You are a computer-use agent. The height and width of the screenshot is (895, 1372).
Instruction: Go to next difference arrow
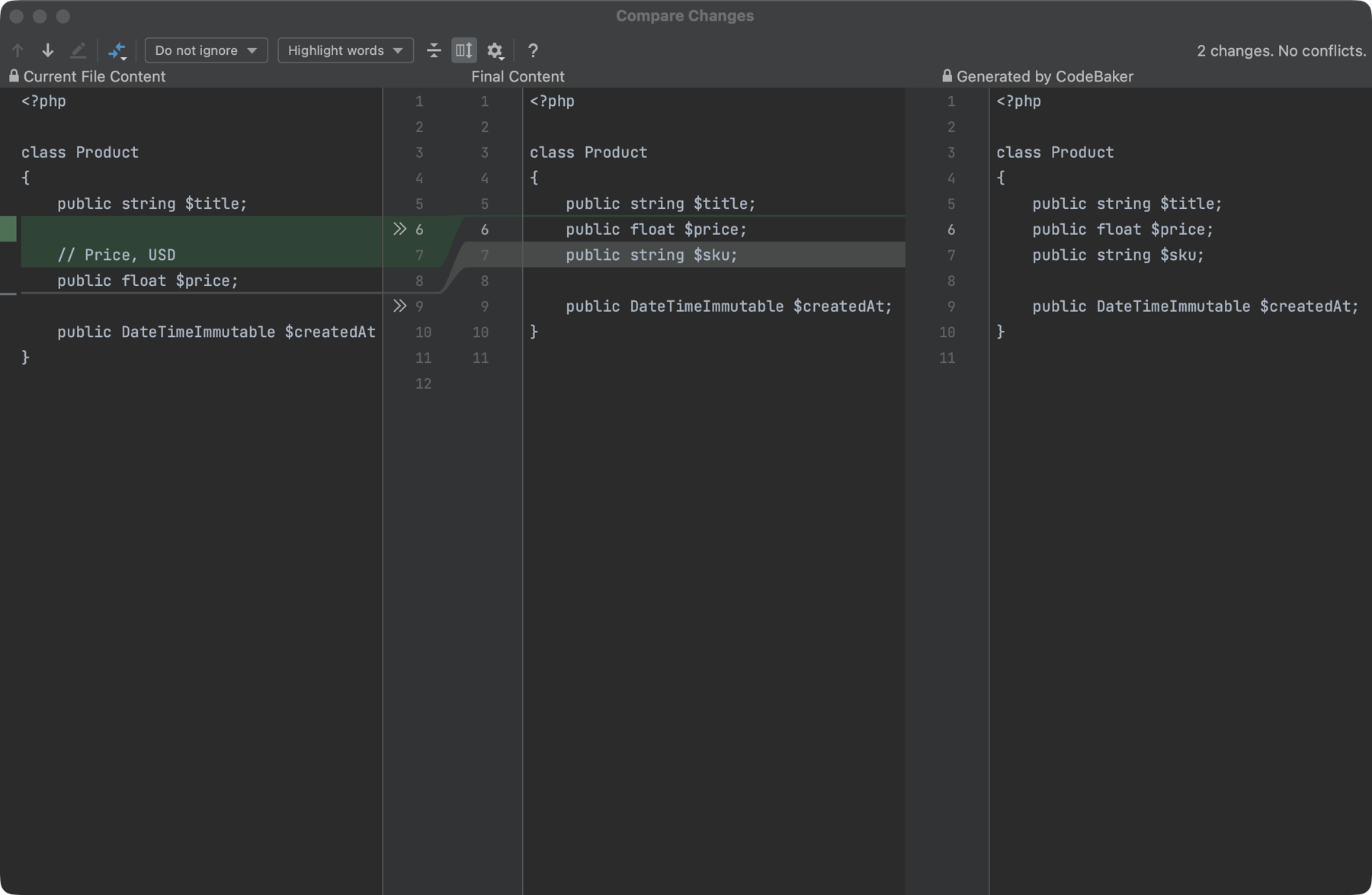(47, 50)
